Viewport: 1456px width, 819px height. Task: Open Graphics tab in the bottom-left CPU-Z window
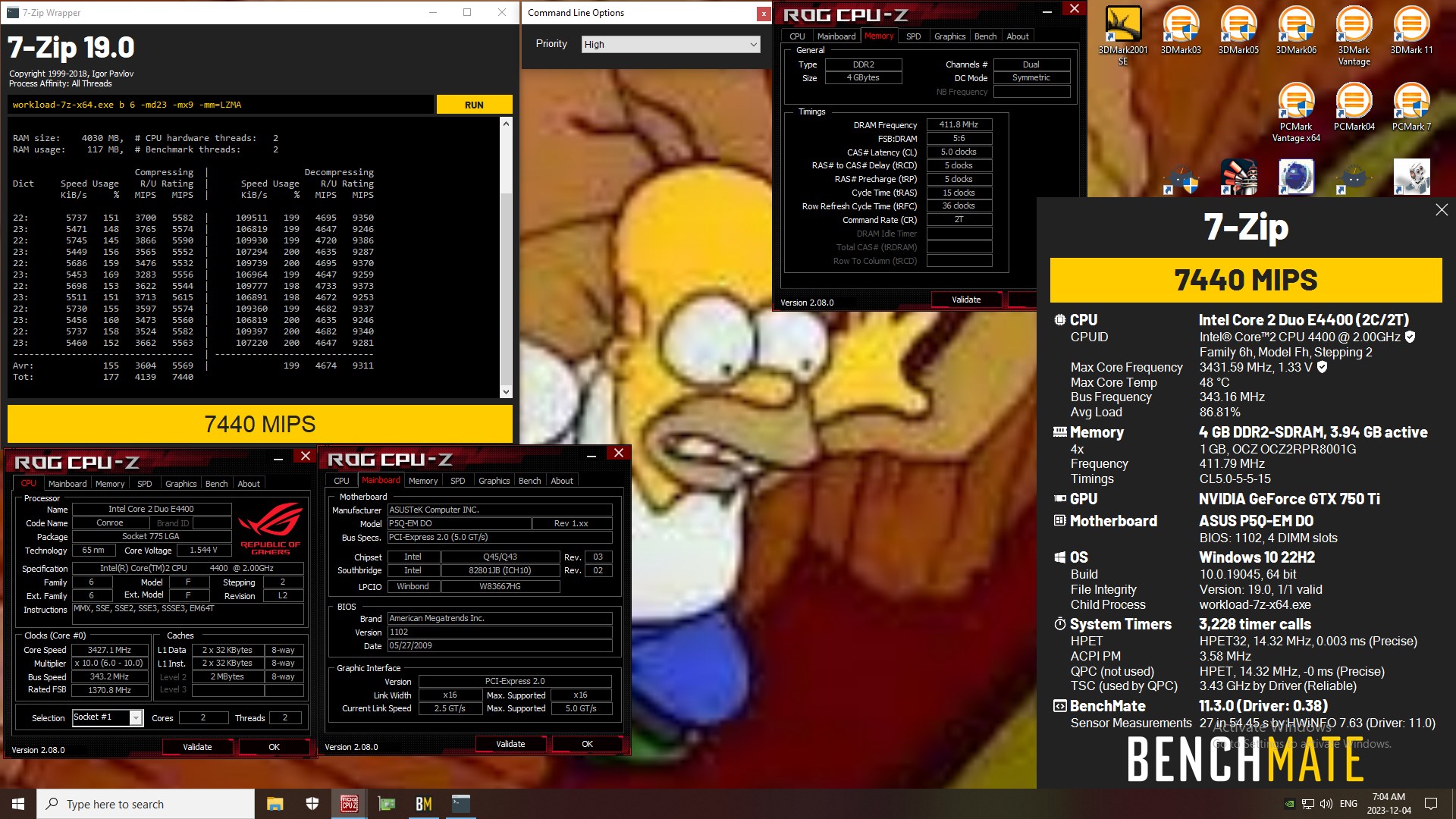click(x=180, y=484)
